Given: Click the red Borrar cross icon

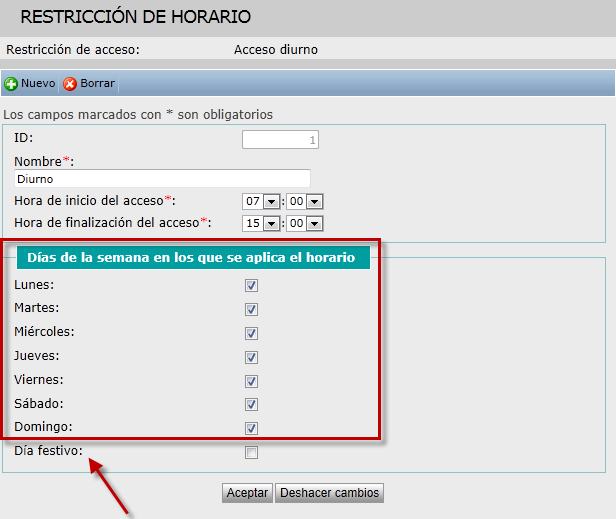Looking at the screenshot, I should (70, 84).
